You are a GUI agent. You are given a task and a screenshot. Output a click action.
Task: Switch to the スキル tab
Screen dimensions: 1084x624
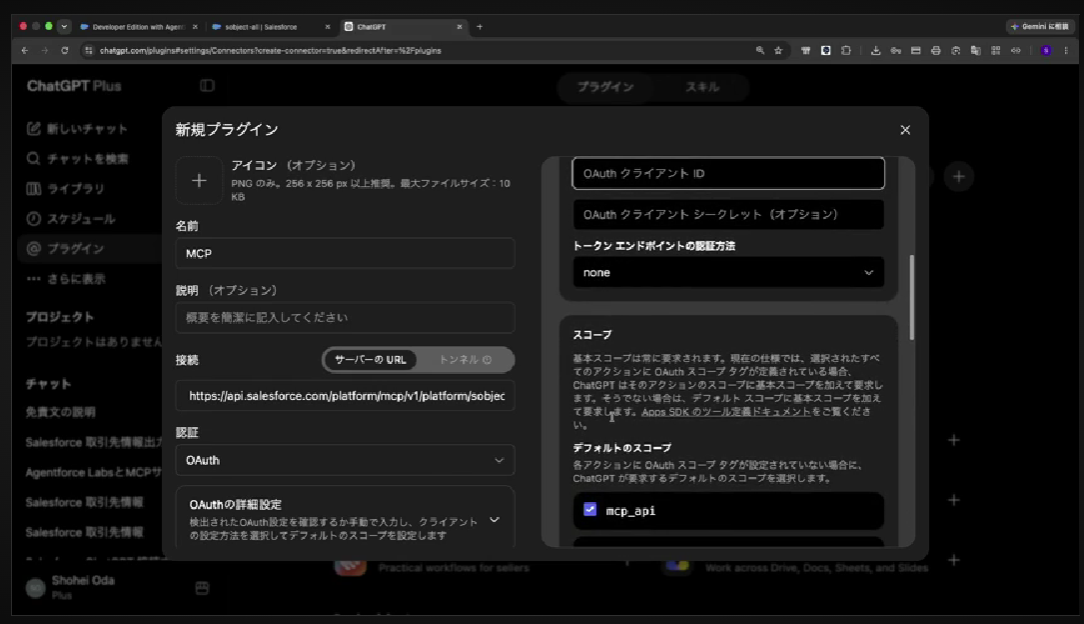(x=702, y=87)
